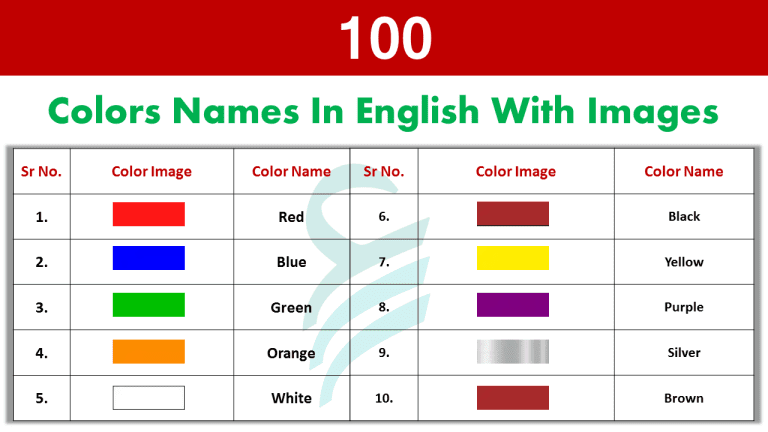Click the color swatch beside Black in row 6
This screenshot has width=768, height=432.
pos(513,214)
